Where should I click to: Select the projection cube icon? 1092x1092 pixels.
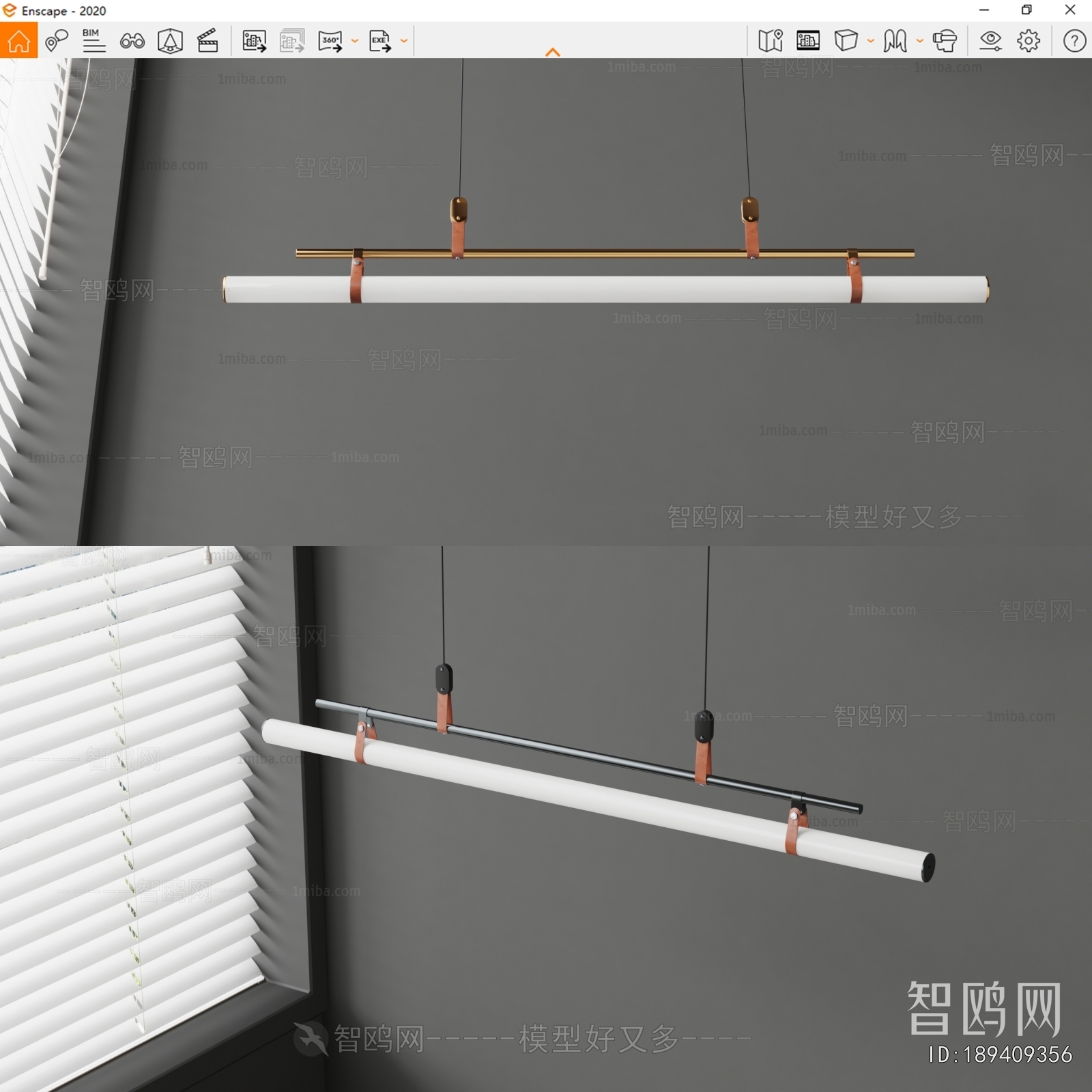pyautogui.click(x=846, y=41)
